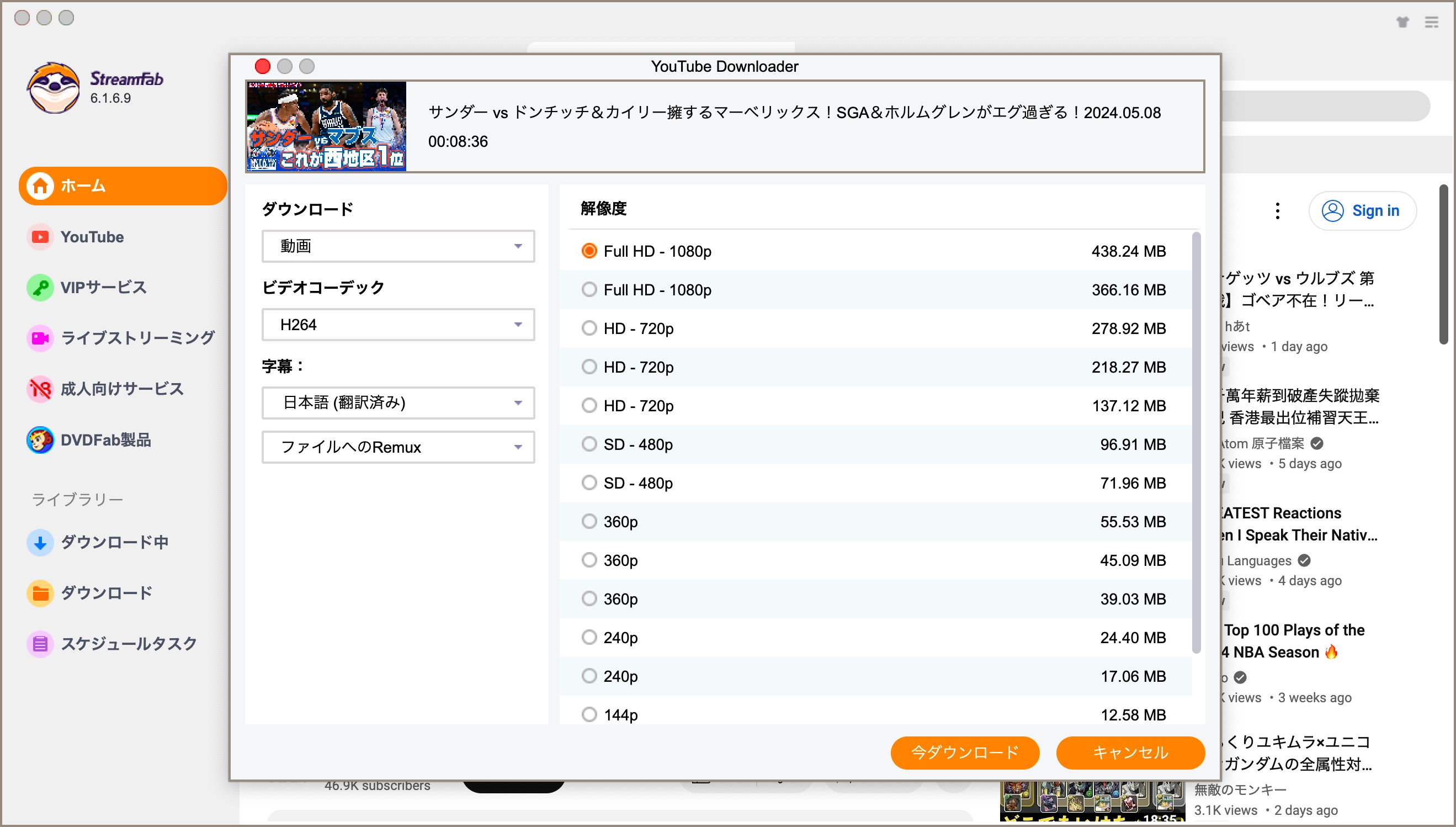This screenshot has height=827, width=1456.
Task: Open the 日本語 (翻訳済み) subtitle dropdown
Action: pos(398,403)
